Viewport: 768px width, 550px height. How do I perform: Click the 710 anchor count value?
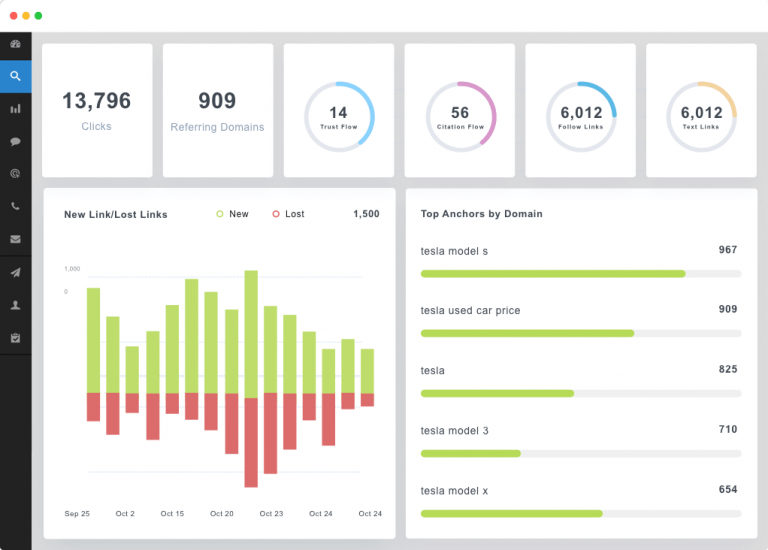728,430
